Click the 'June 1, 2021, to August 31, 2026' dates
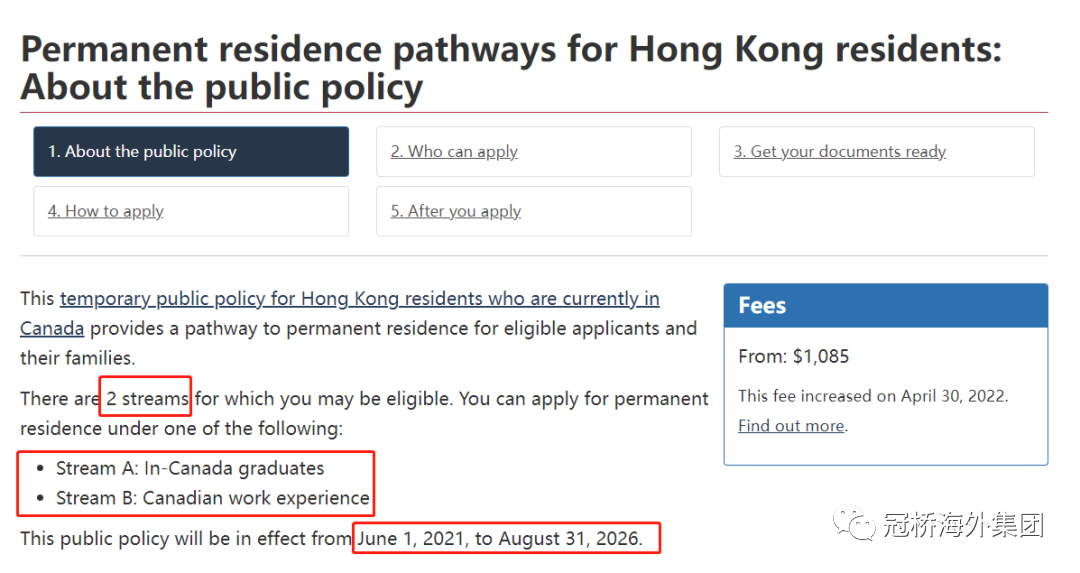The height and width of the screenshot is (573, 1080). pos(500,539)
